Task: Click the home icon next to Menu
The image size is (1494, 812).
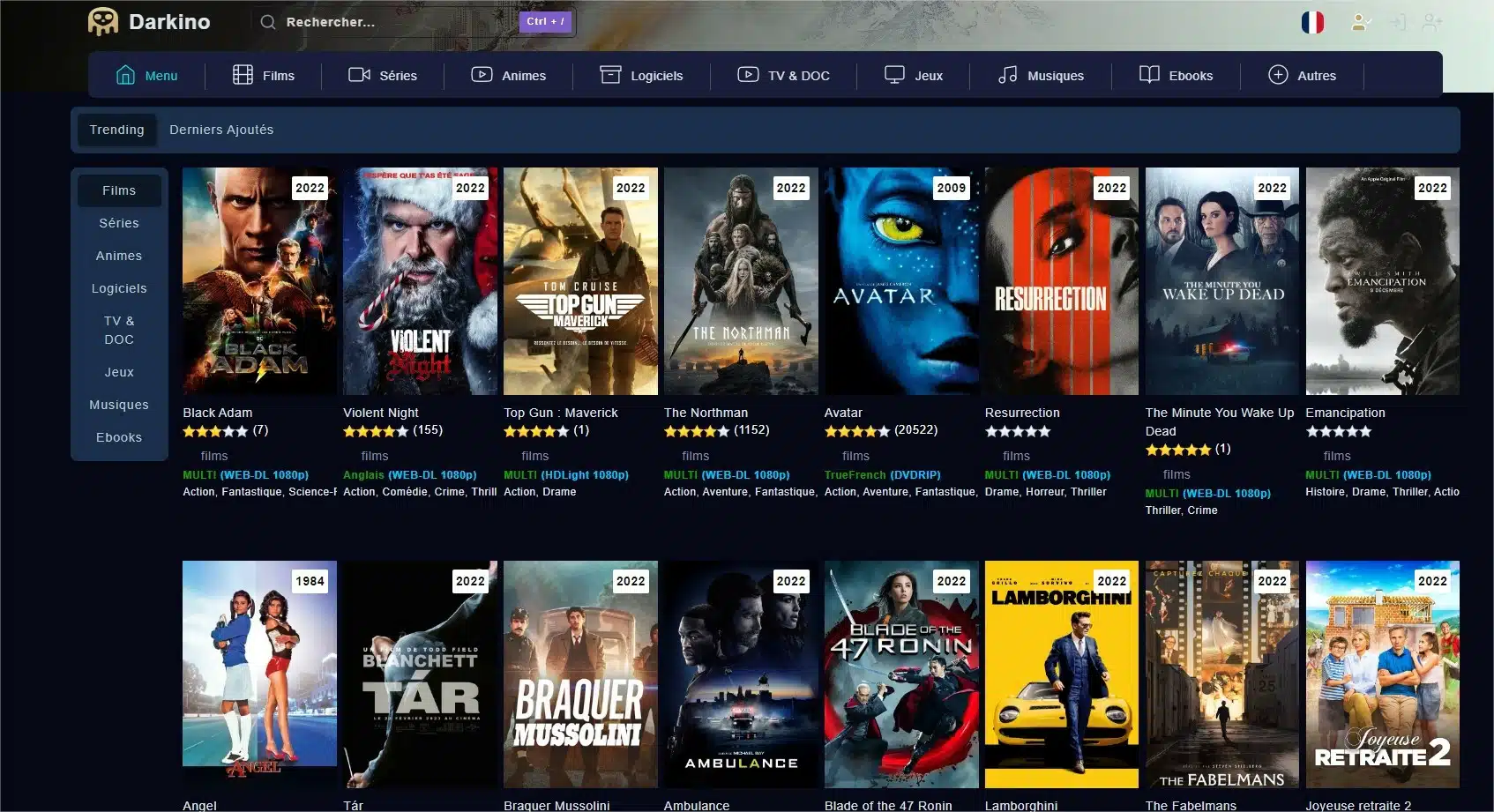Action: 125,75
